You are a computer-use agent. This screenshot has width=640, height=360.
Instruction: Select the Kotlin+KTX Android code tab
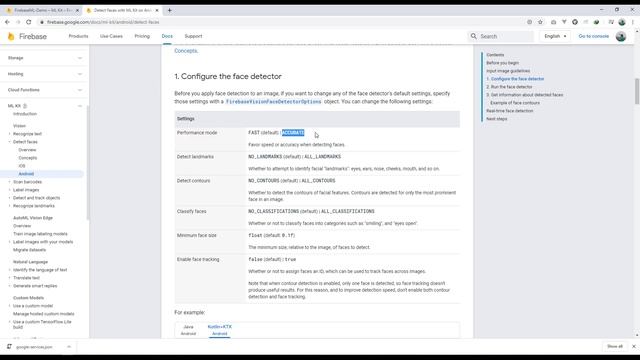(x=220, y=330)
